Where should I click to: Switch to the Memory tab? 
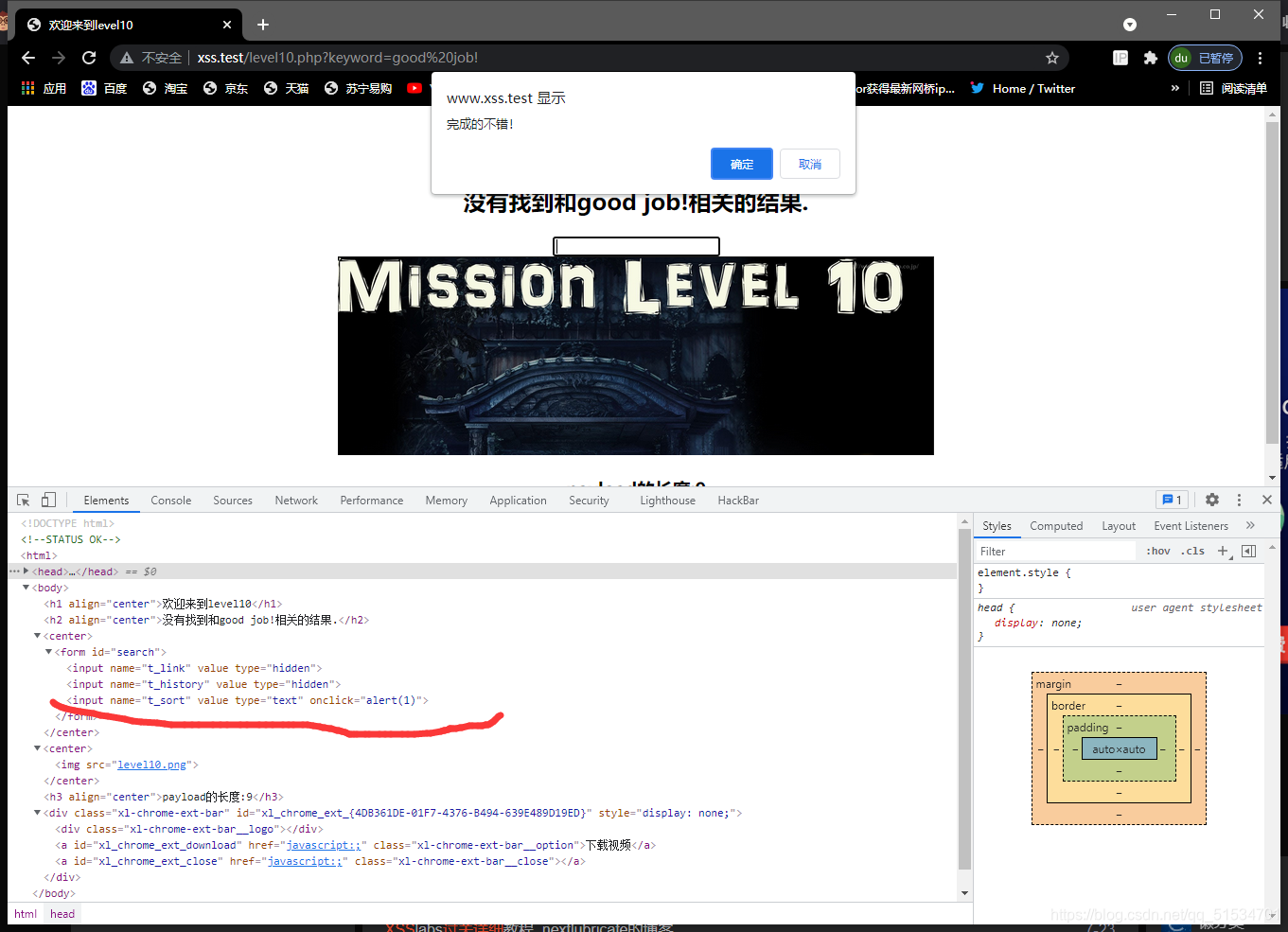(447, 501)
